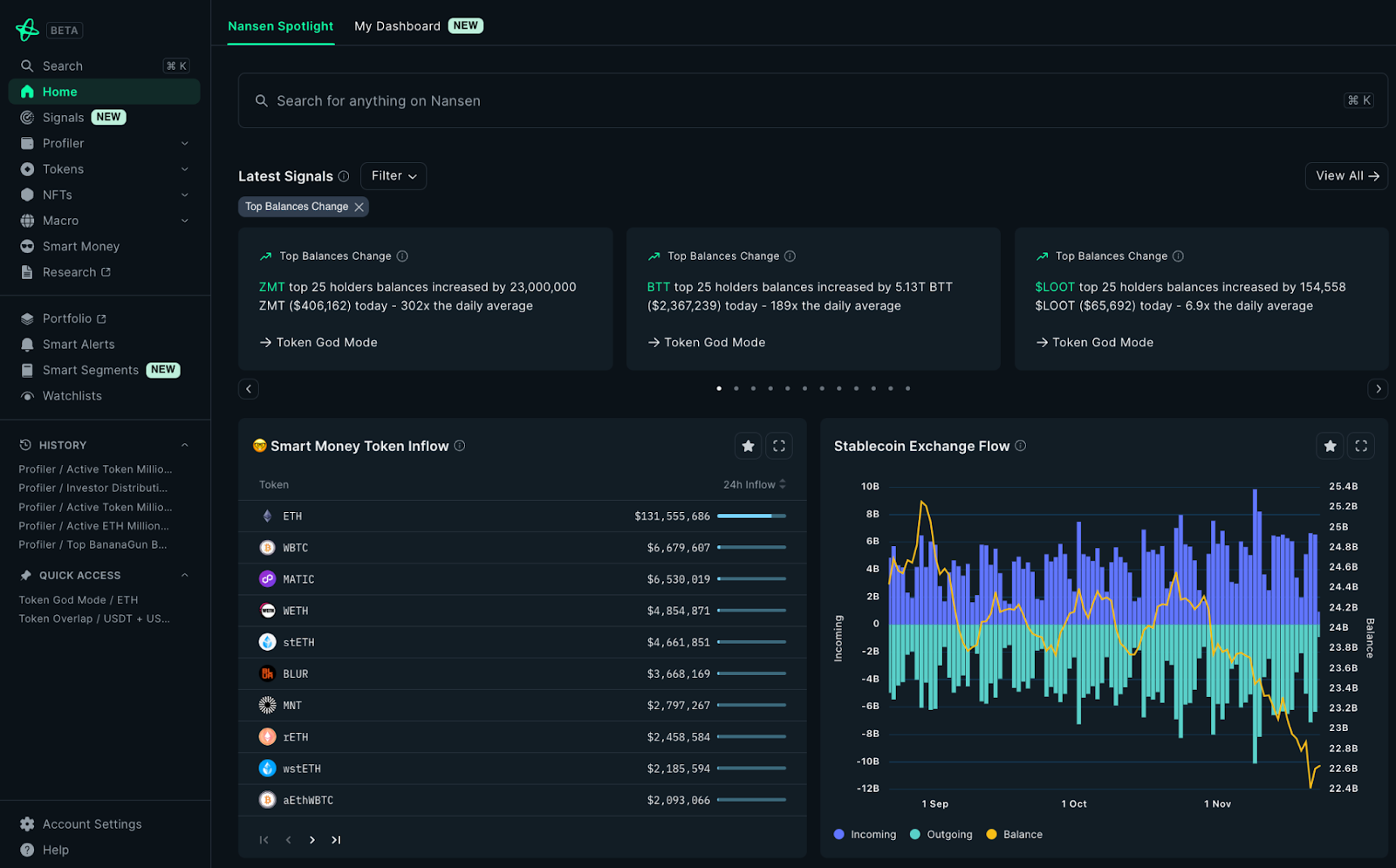Jump to first table page
The width and height of the screenshot is (1396, 868).
tap(263, 840)
